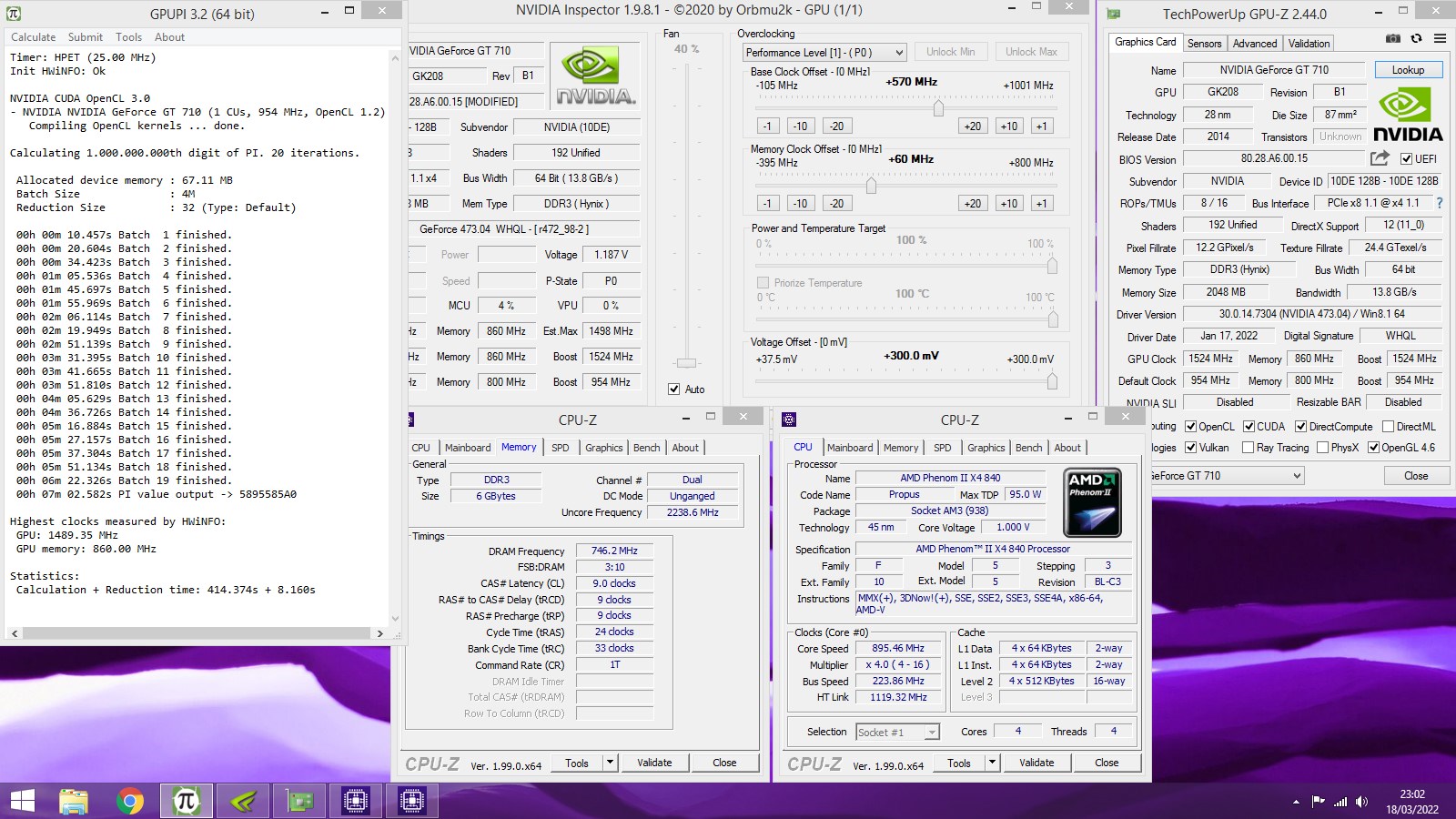Open the Tools dropdown arrow in the CPU-Z memory window
The image size is (1456, 819).
click(610, 763)
